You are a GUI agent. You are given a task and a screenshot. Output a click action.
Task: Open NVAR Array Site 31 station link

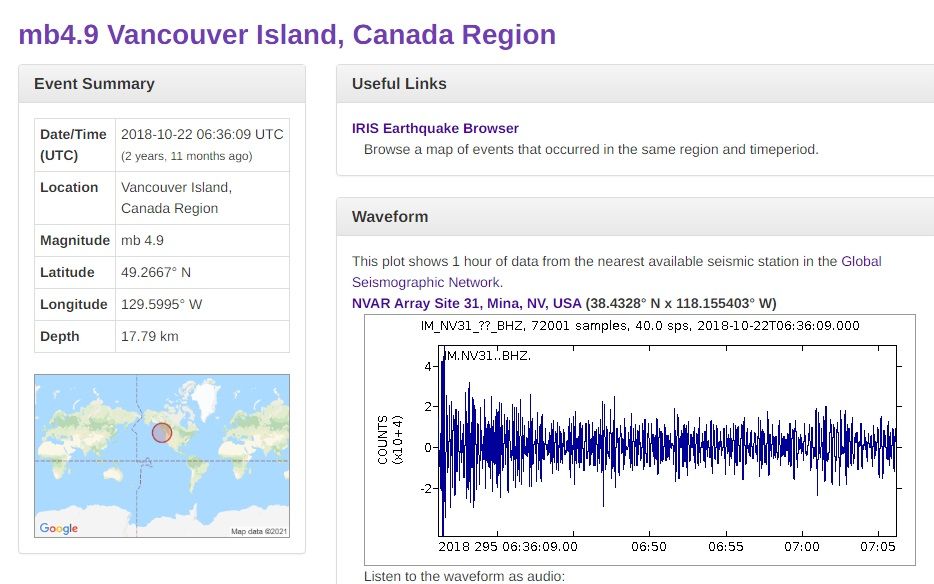pyautogui.click(x=466, y=303)
